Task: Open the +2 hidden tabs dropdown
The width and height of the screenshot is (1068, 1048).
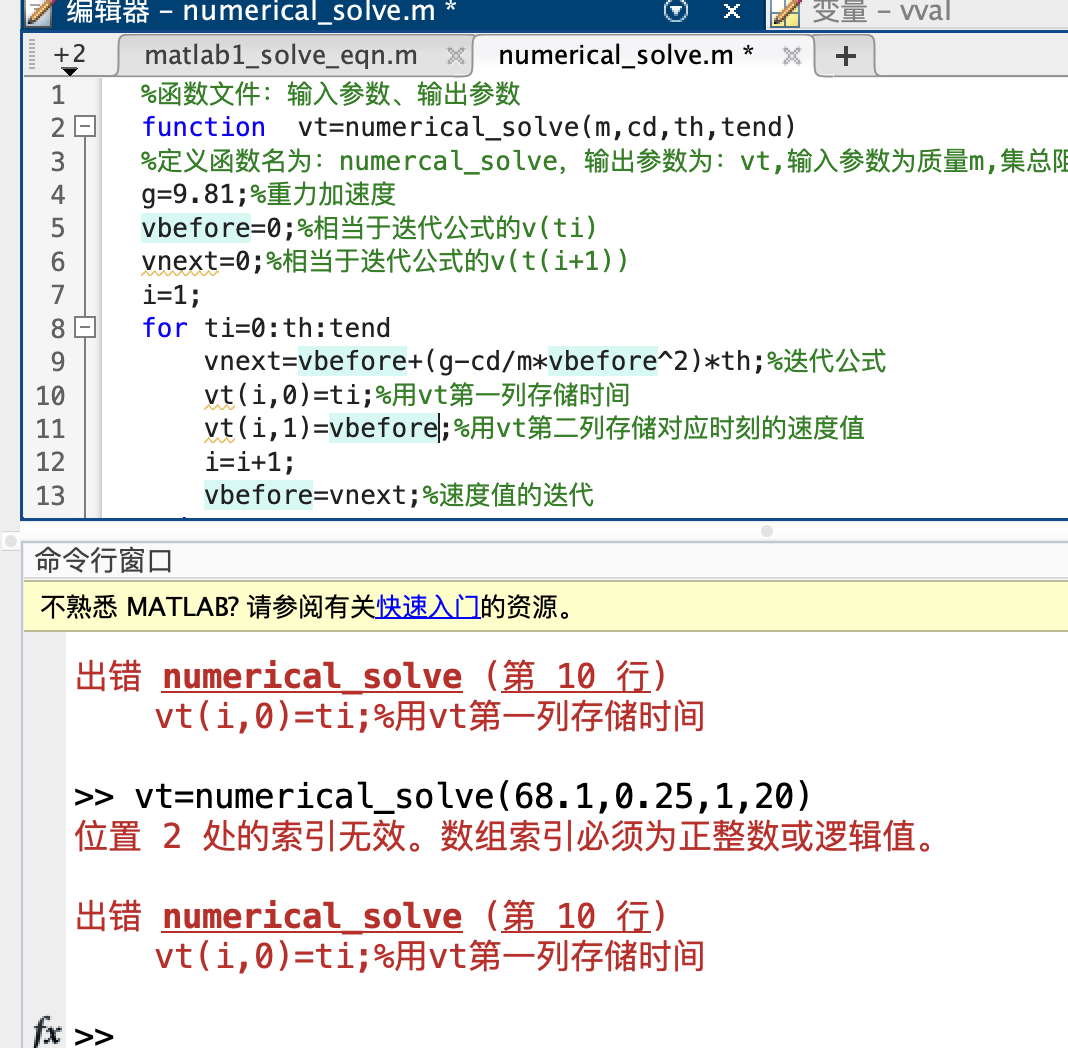Action: coord(69,58)
